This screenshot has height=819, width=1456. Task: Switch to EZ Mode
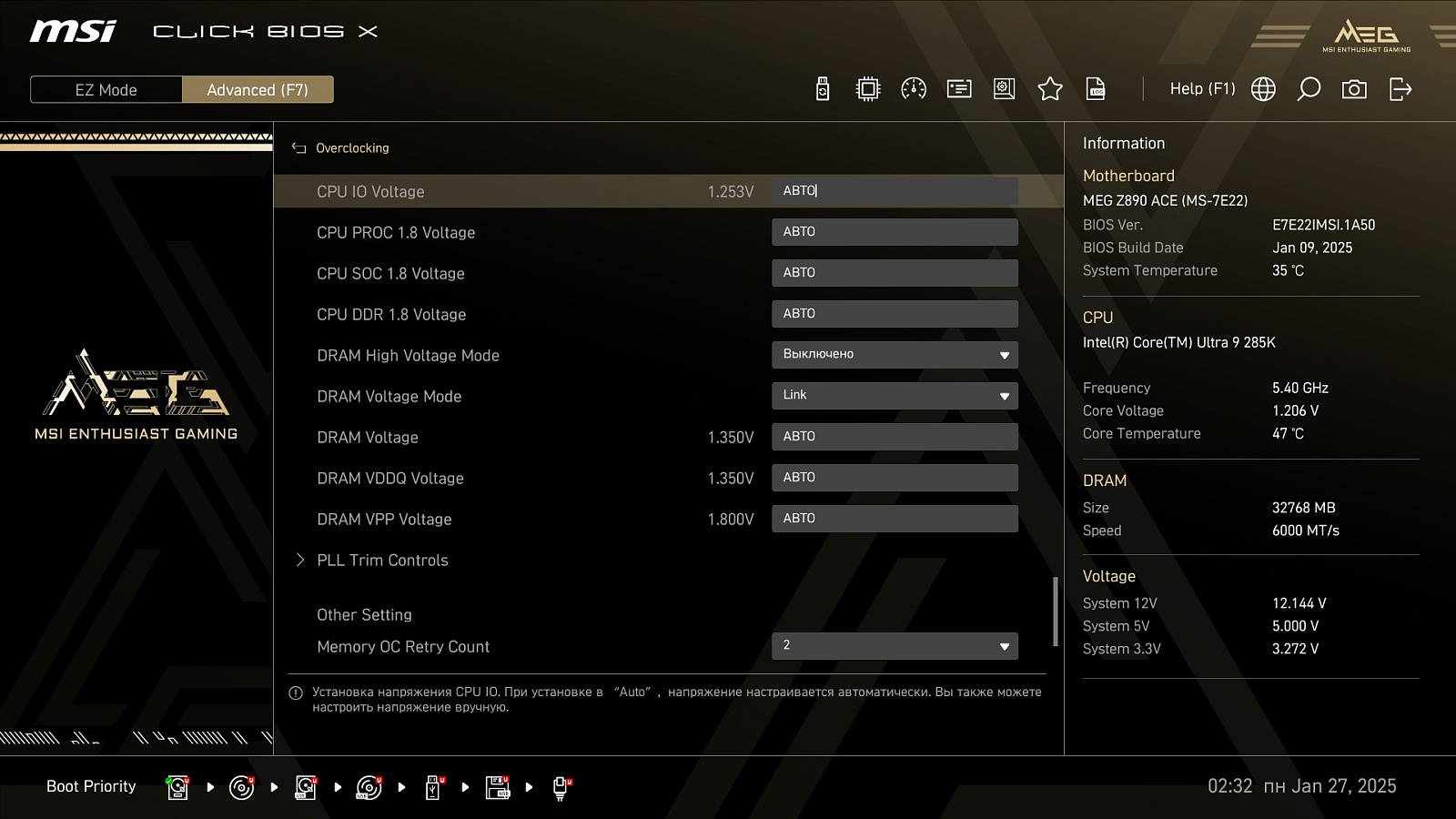click(x=106, y=90)
